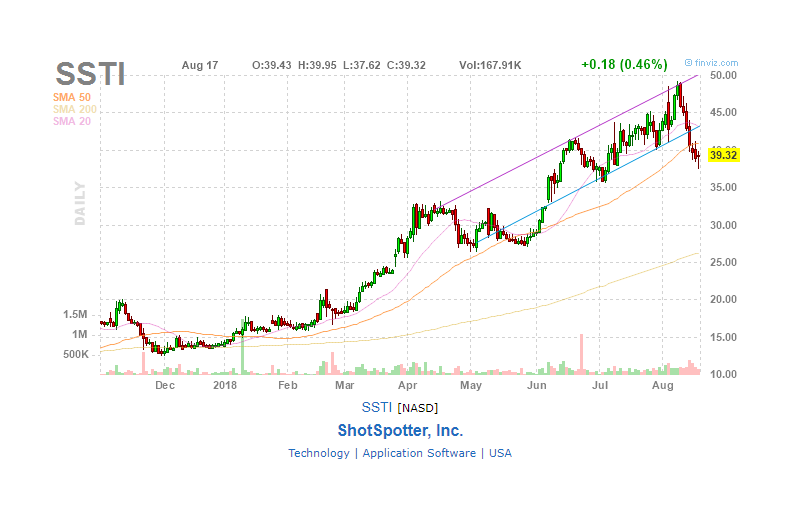Click the L:37.62 low price value
The image size is (791, 513).
(x=362, y=65)
